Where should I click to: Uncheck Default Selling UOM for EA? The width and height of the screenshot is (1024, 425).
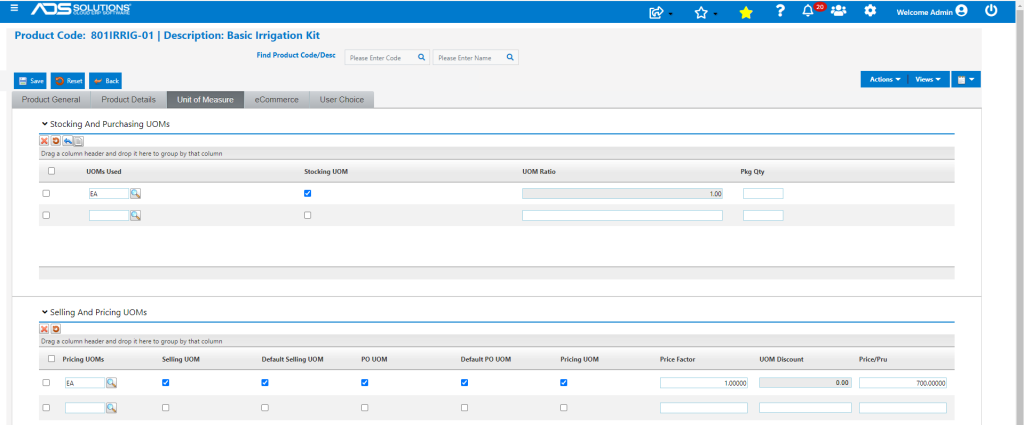264,383
